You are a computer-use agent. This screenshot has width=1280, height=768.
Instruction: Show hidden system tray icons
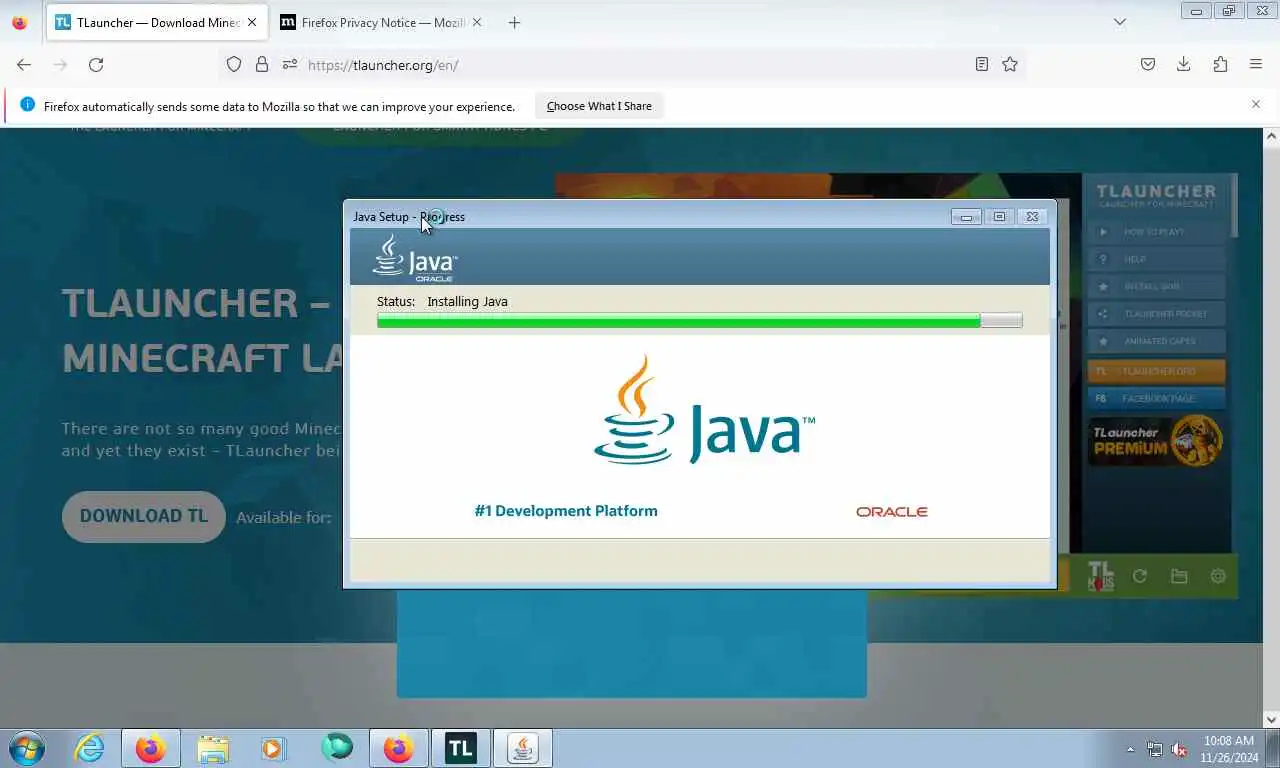[x=1131, y=749]
